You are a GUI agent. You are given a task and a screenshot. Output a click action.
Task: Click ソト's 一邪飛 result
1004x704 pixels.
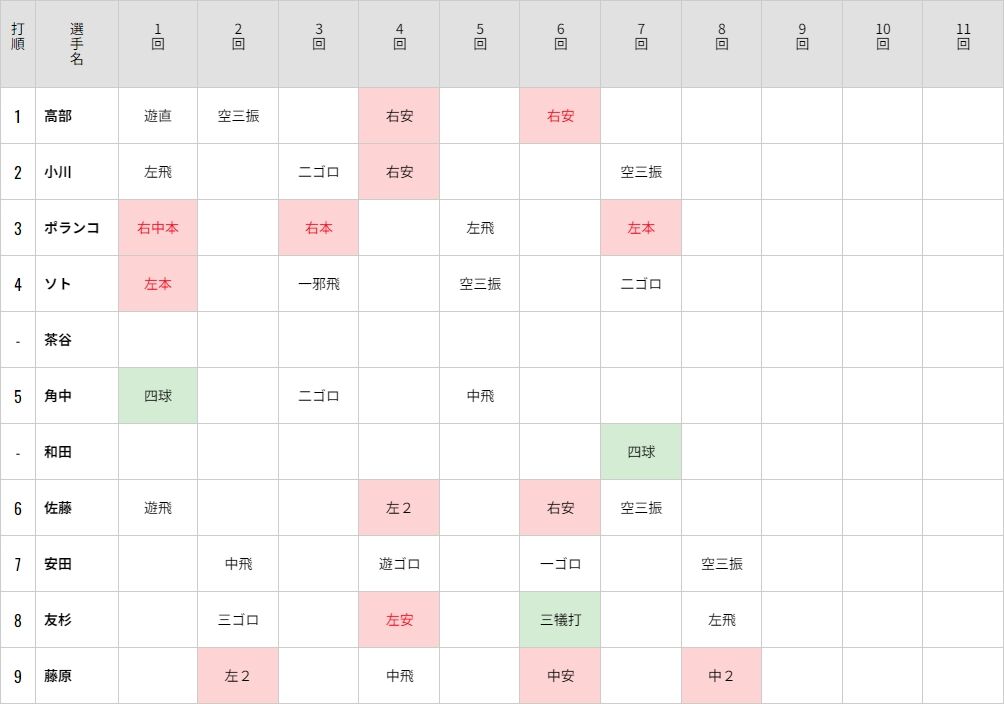click(x=318, y=284)
